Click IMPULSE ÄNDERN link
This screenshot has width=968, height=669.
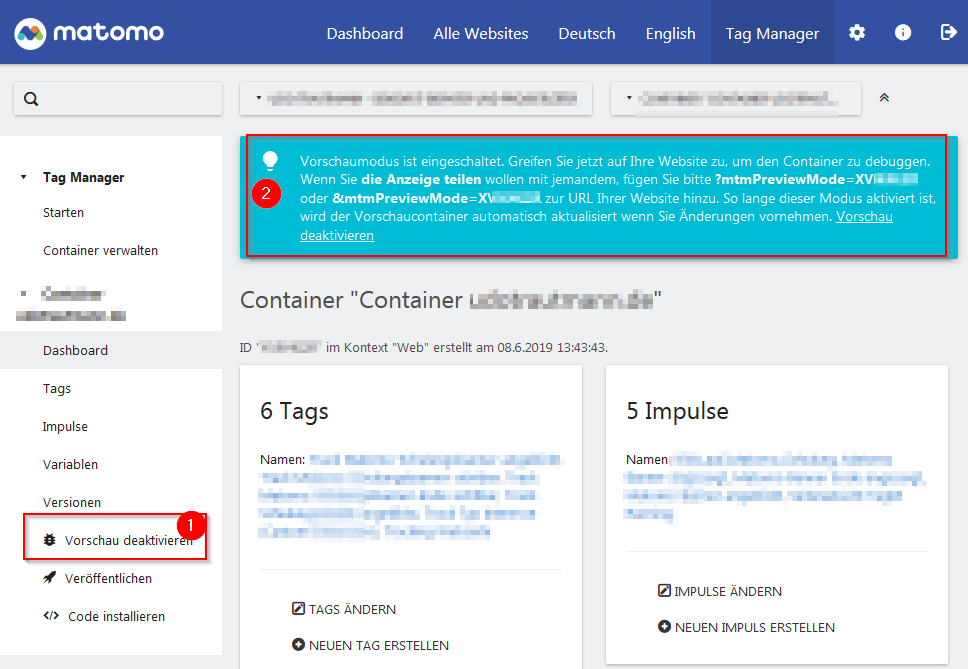(728, 591)
